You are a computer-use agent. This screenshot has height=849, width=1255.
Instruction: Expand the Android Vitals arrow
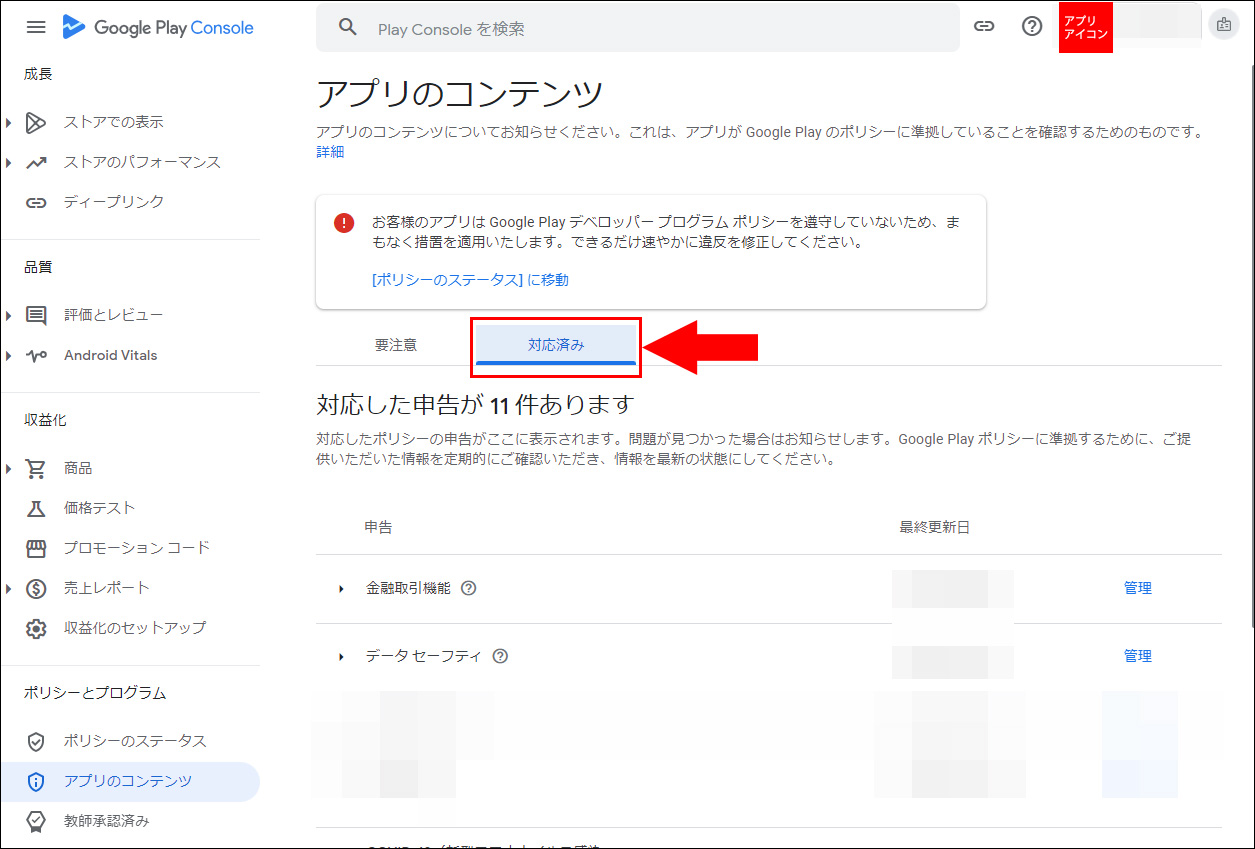point(9,355)
